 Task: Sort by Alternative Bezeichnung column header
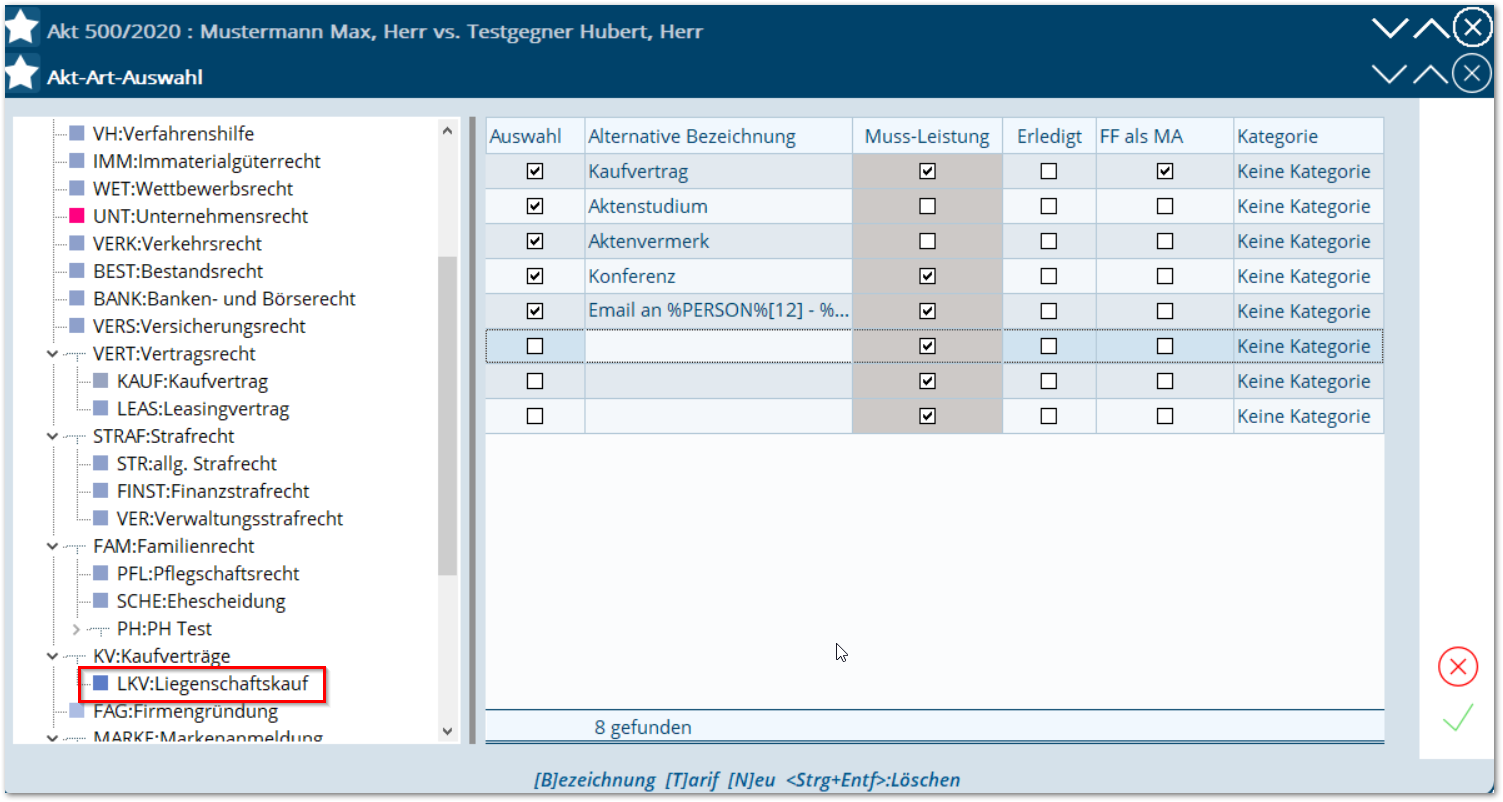point(719,136)
